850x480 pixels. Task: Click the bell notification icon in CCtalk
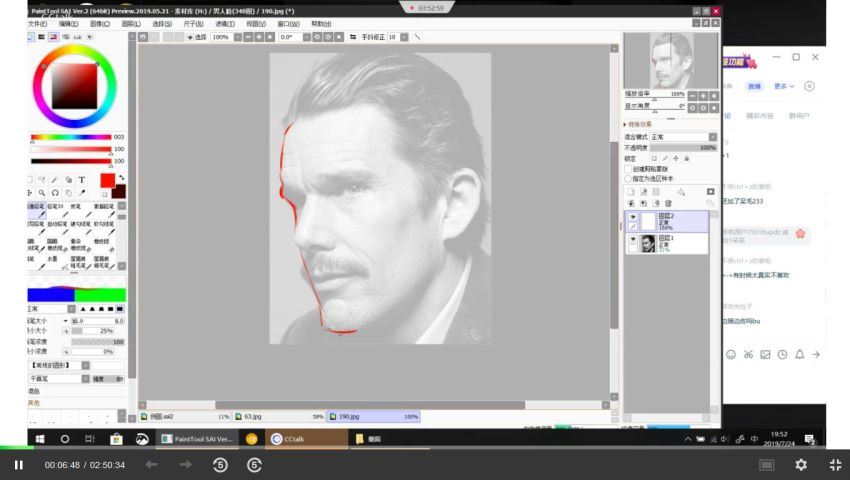[x=800, y=355]
